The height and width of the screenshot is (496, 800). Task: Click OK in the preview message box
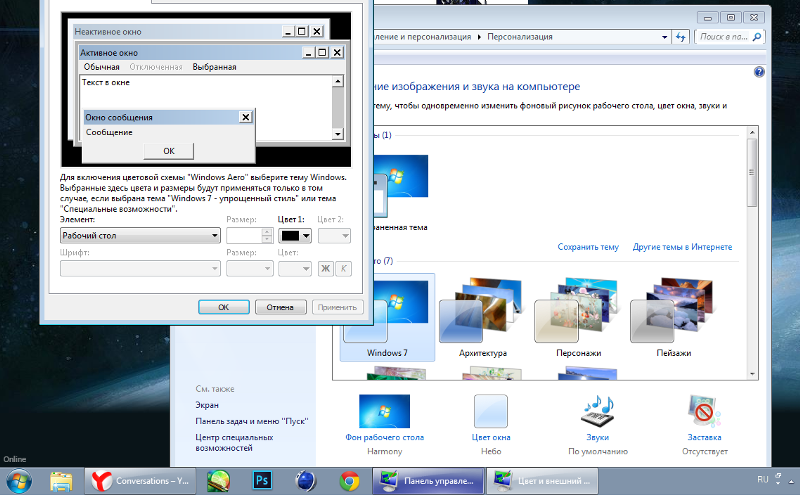[169, 151]
